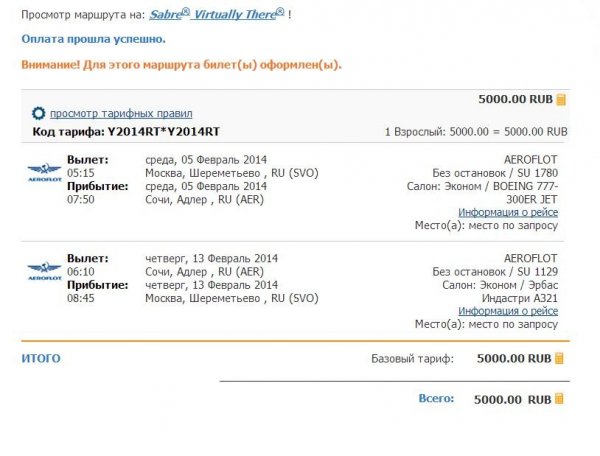Click the Всего total amount 5000.00 RUB
This screenshot has width=600, height=456.
[x=511, y=399]
